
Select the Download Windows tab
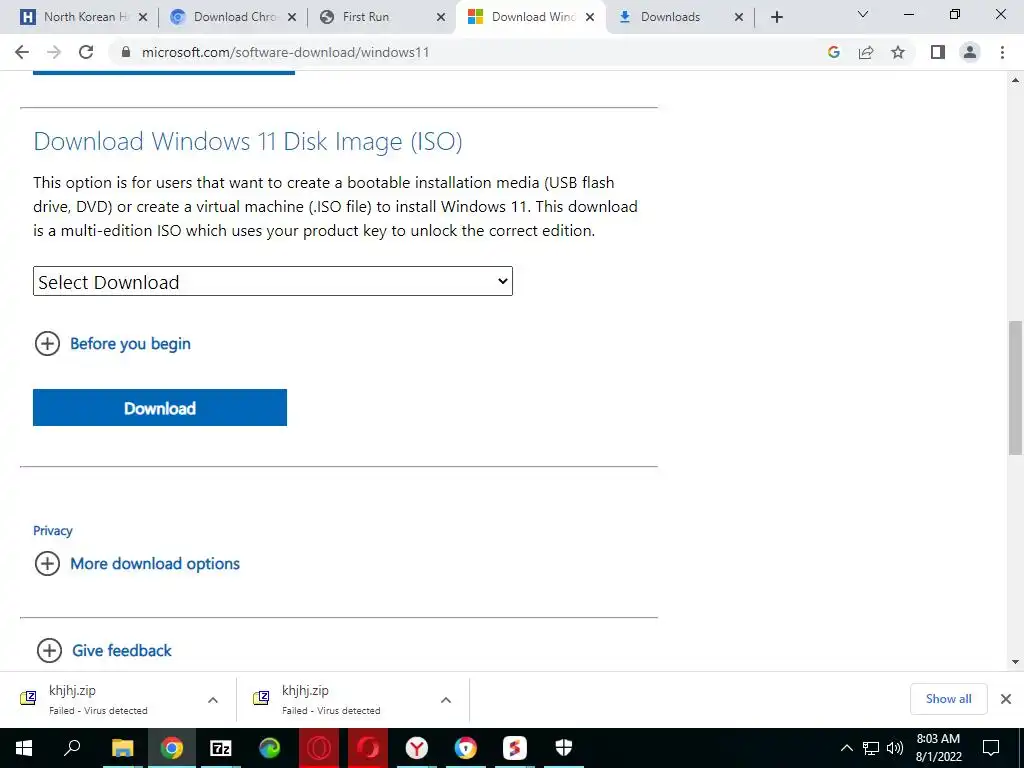pyautogui.click(x=532, y=17)
